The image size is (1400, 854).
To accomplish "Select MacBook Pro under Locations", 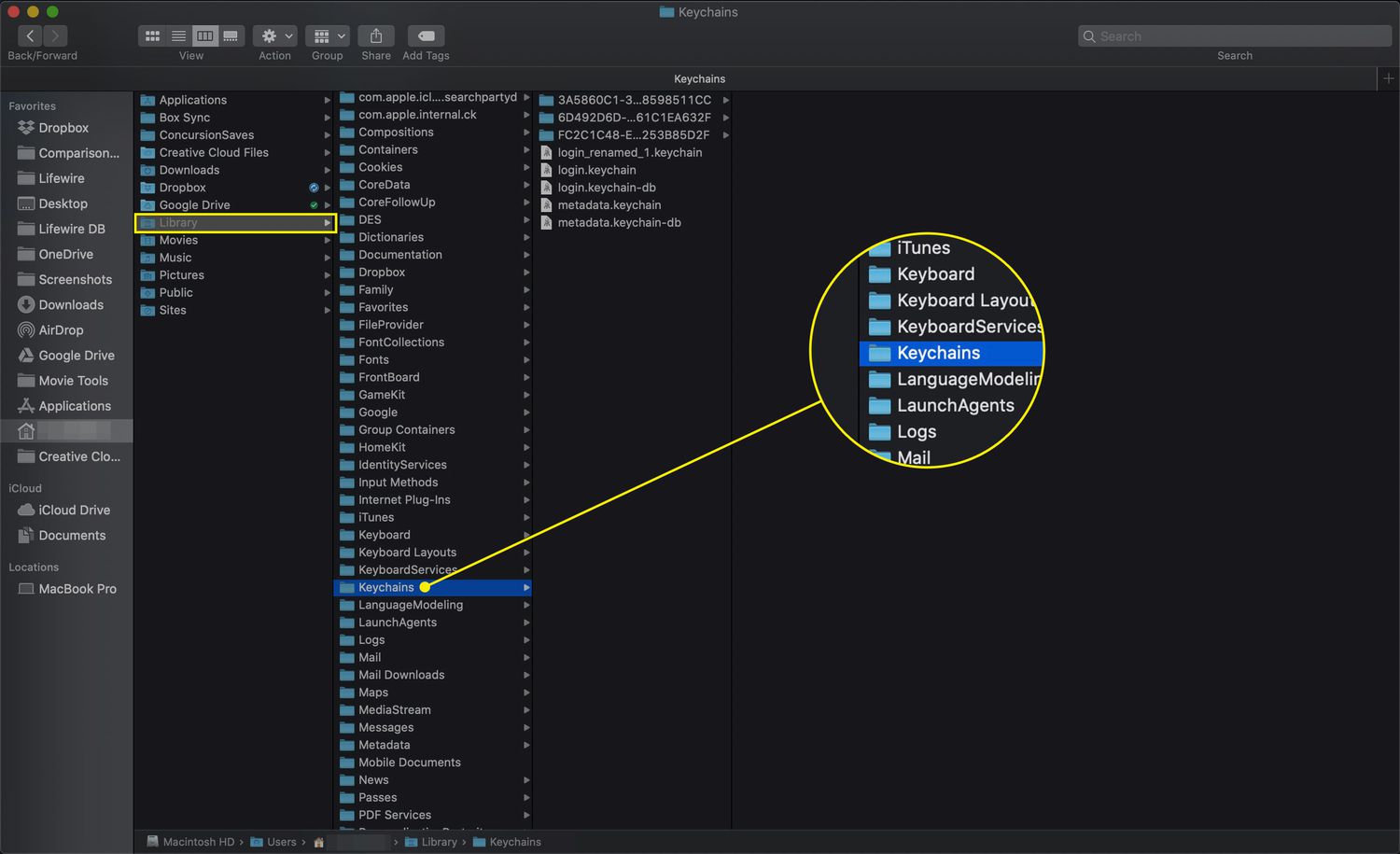I will tap(66, 588).
